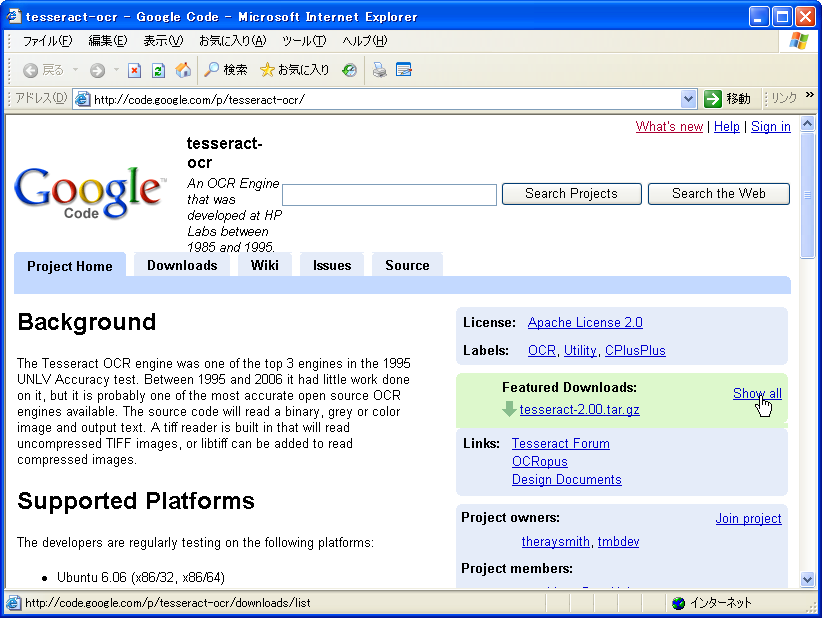Click the Search Projects button

pos(571,194)
